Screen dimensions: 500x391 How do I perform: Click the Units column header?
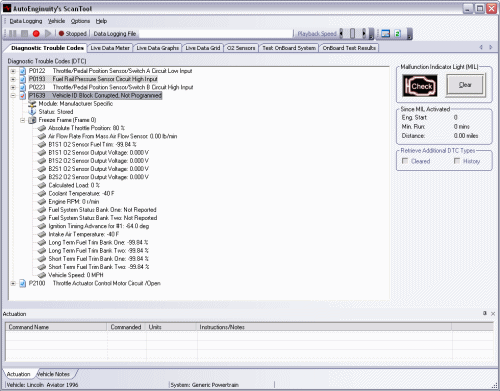pyautogui.click(x=171, y=327)
